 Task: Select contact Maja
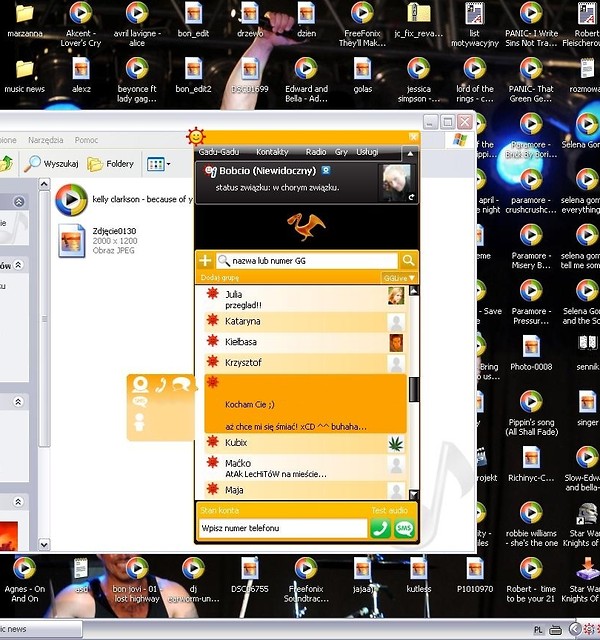coord(305,490)
